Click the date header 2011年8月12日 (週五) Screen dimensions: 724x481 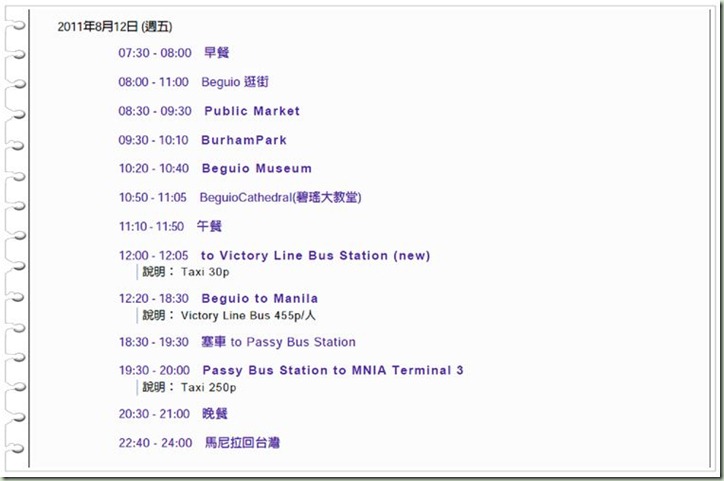(x=115, y=26)
